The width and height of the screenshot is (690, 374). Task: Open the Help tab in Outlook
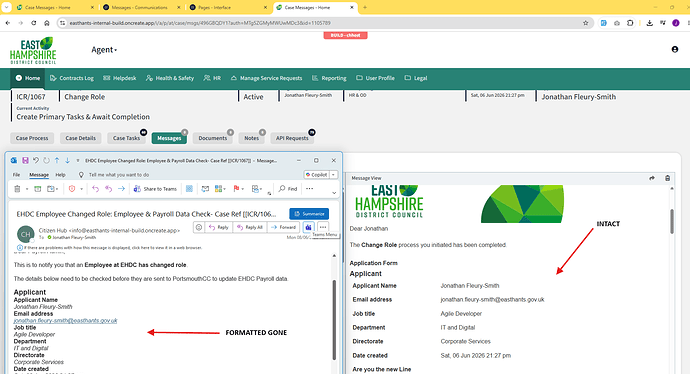coord(60,175)
